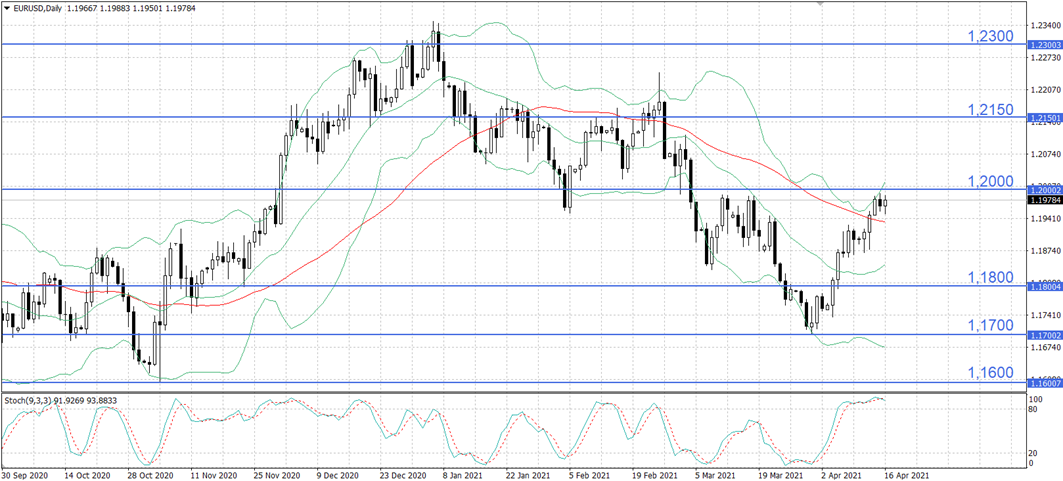Click the 1.22070 value on price scale
The image size is (1063, 481).
point(1045,89)
